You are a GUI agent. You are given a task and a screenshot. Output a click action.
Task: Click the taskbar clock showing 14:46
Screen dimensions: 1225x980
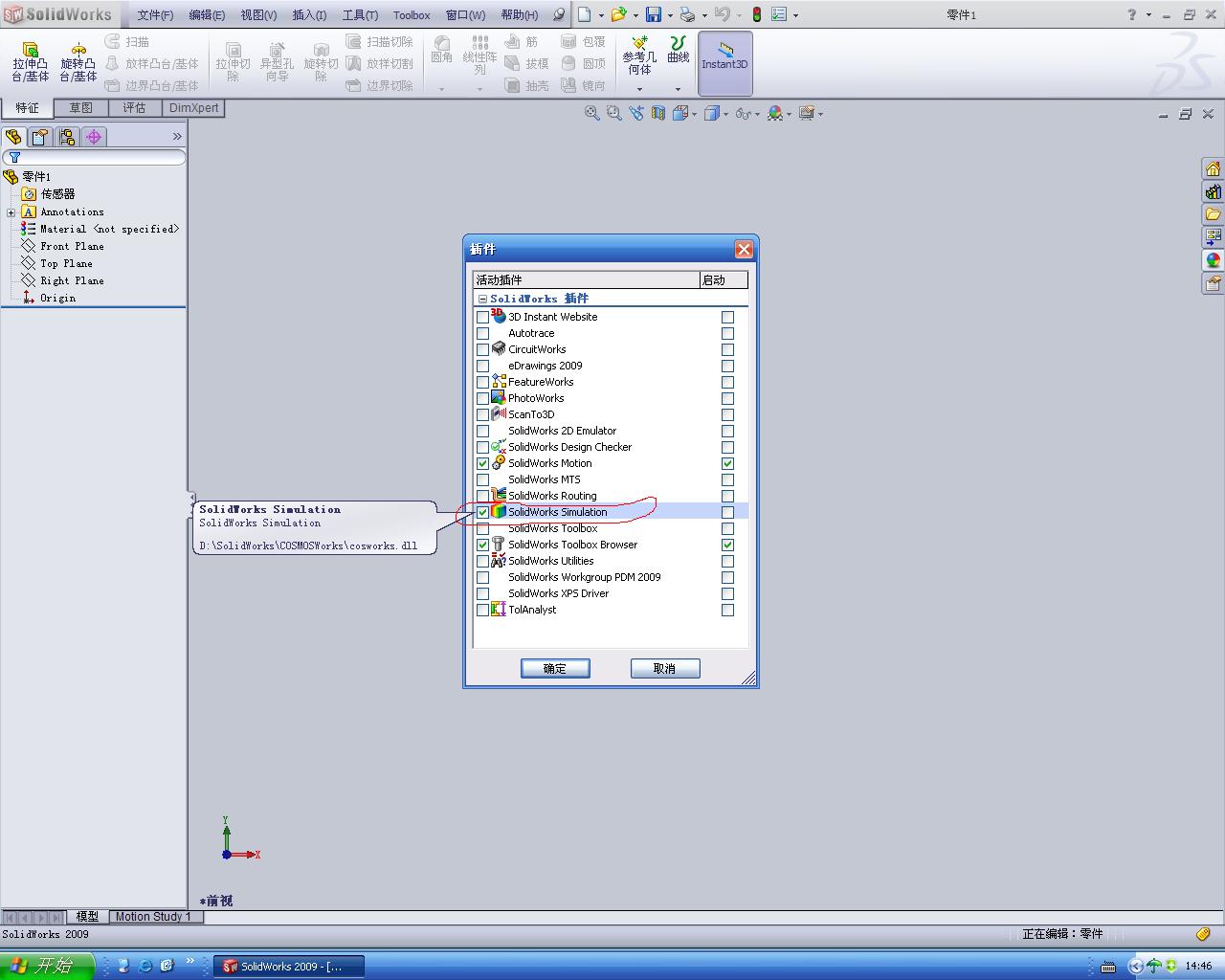point(1198,967)
